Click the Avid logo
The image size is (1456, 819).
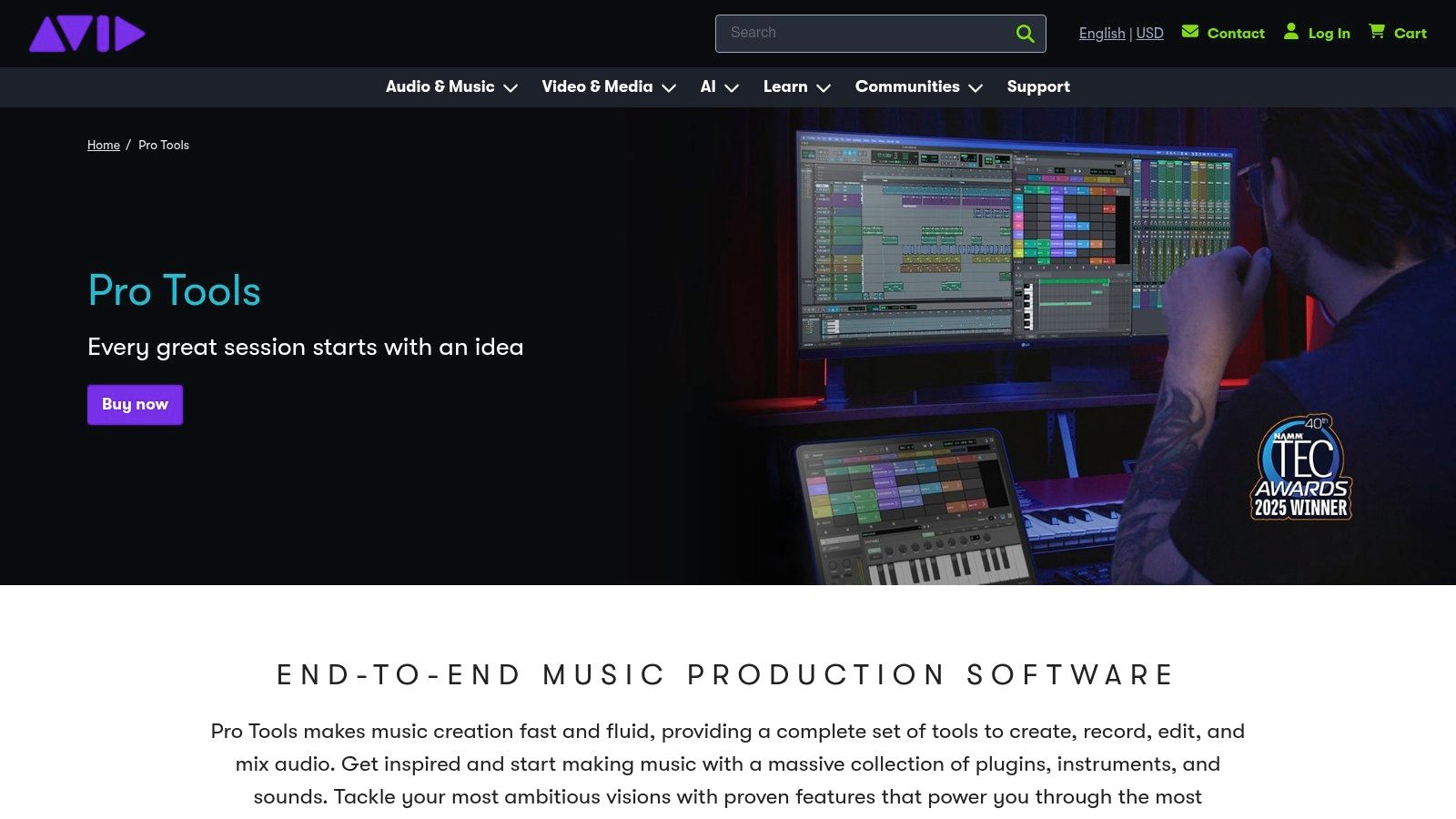pos(87,34)
